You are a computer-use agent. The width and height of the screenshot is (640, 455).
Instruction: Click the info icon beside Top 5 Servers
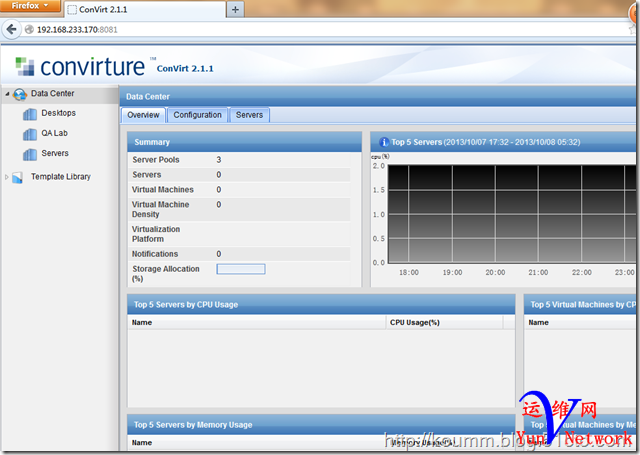click(x=384, y=142)
